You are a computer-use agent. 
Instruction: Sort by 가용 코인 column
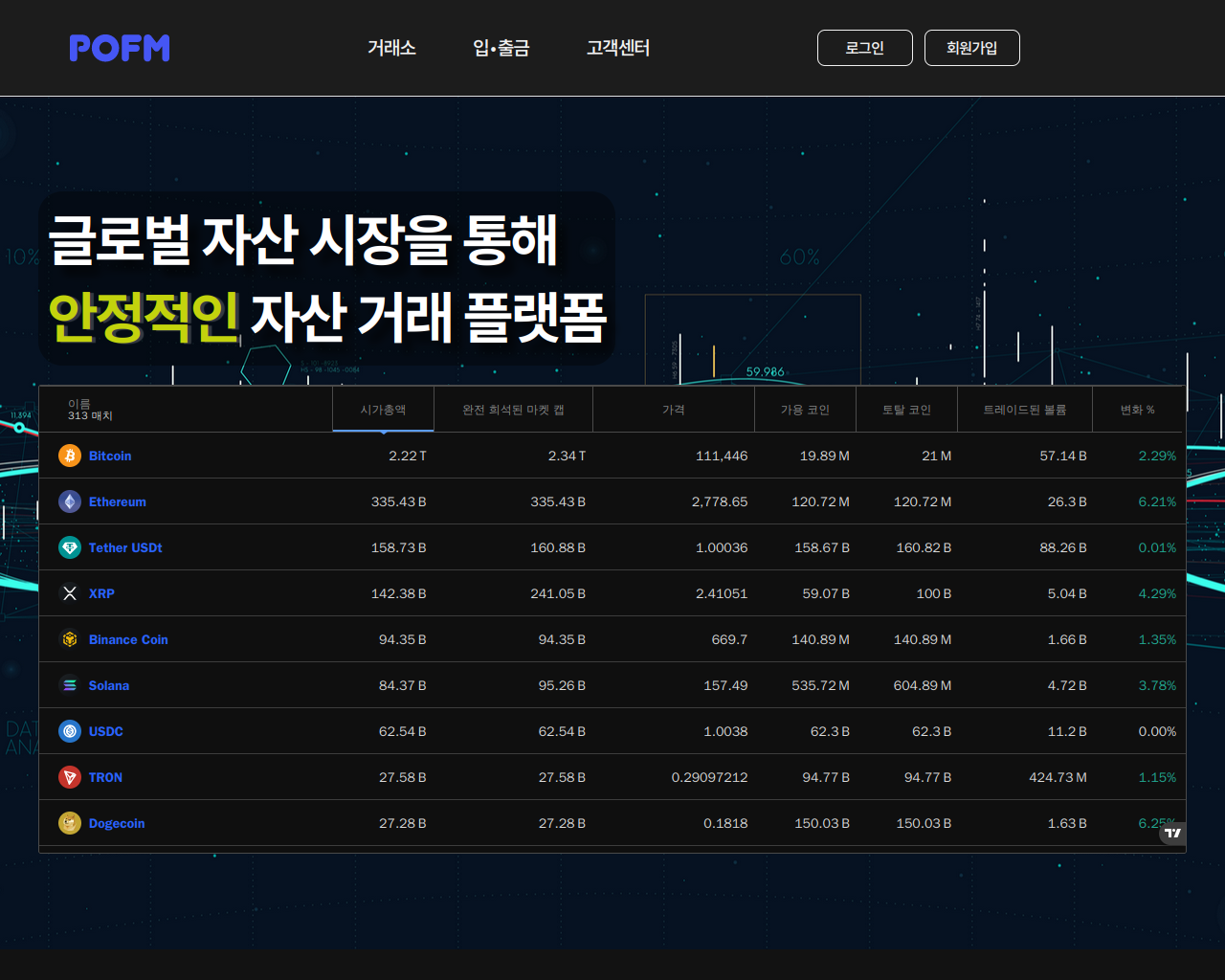point(805,410)
